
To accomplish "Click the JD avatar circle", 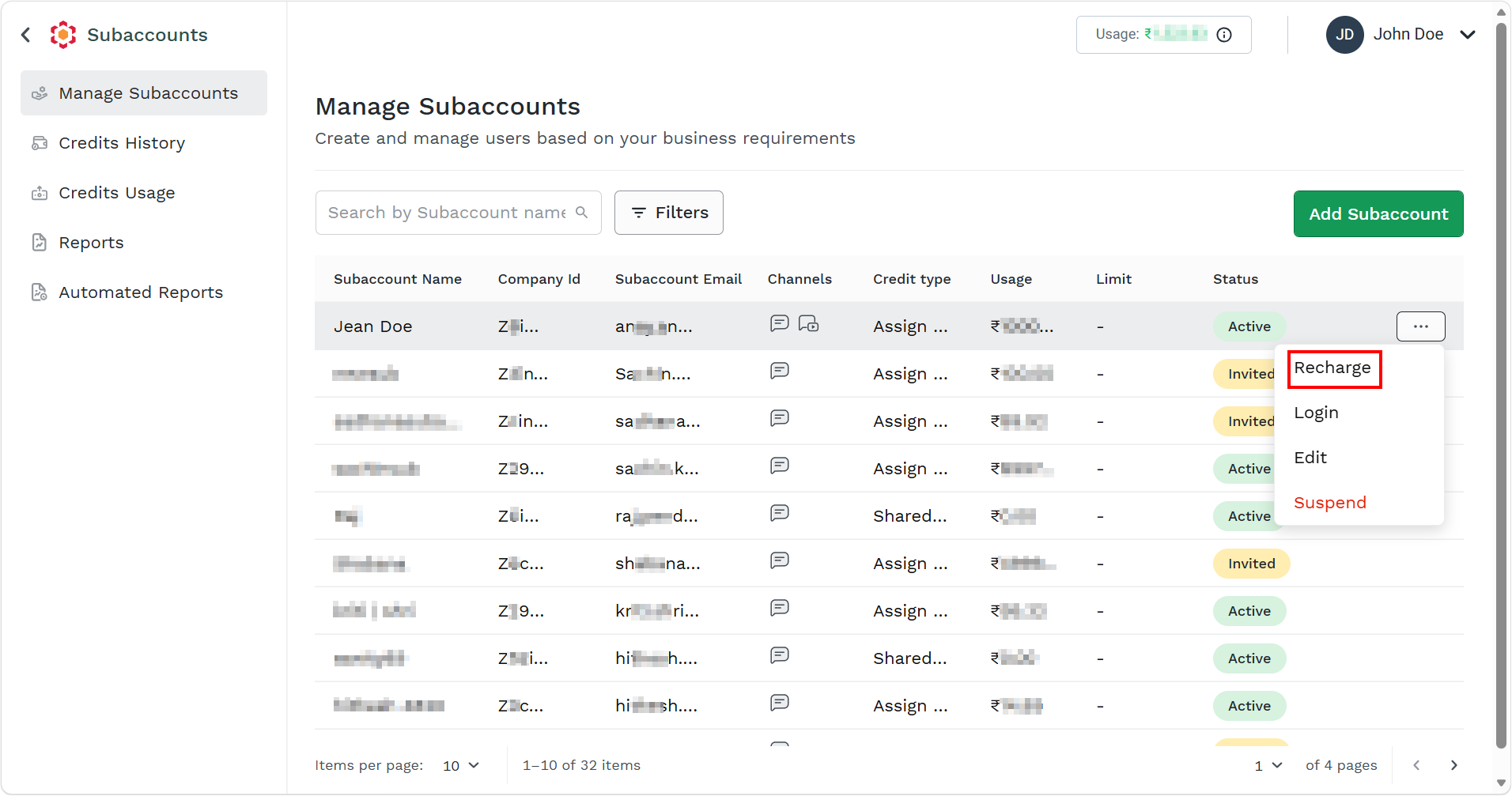I will (1344, 35).
